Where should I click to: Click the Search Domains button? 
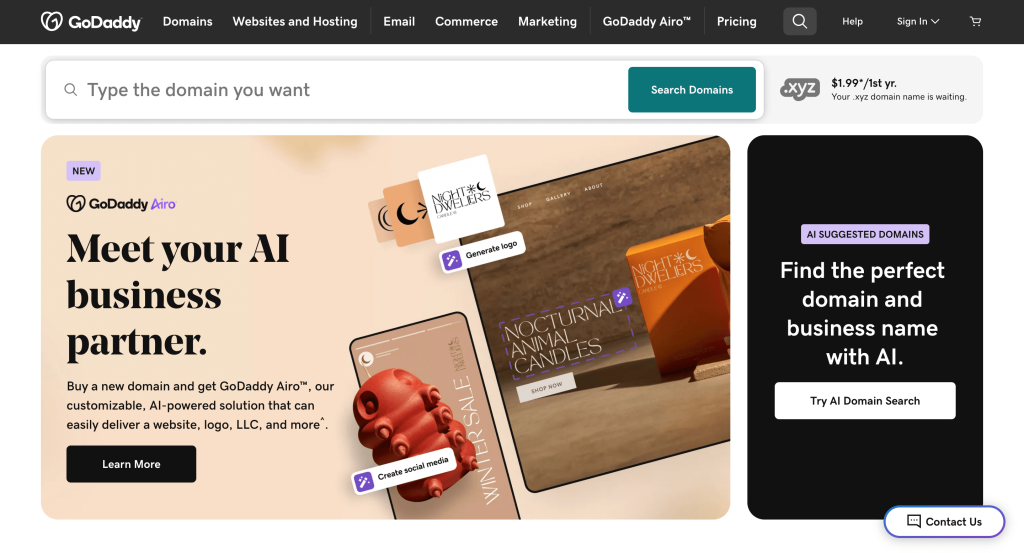(x=692, y=89)
